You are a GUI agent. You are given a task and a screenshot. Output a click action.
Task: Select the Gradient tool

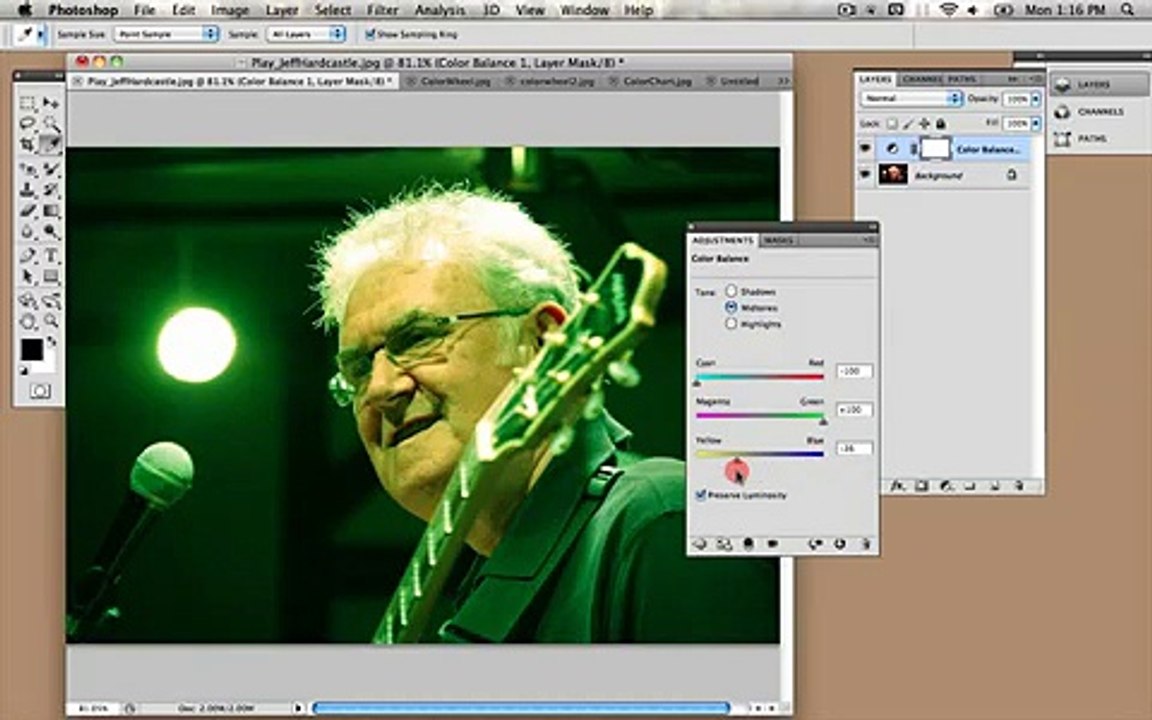[50, 212]
